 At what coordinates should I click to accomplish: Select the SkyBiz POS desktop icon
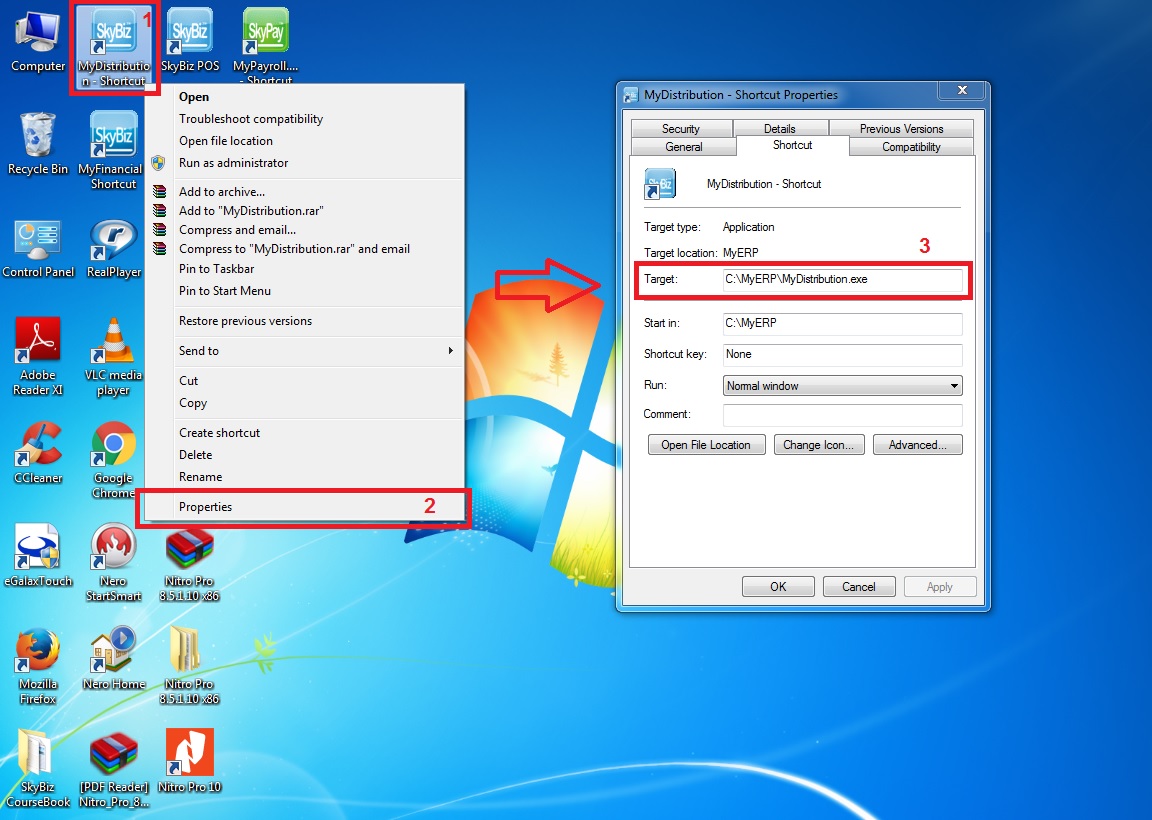point(189,34)
